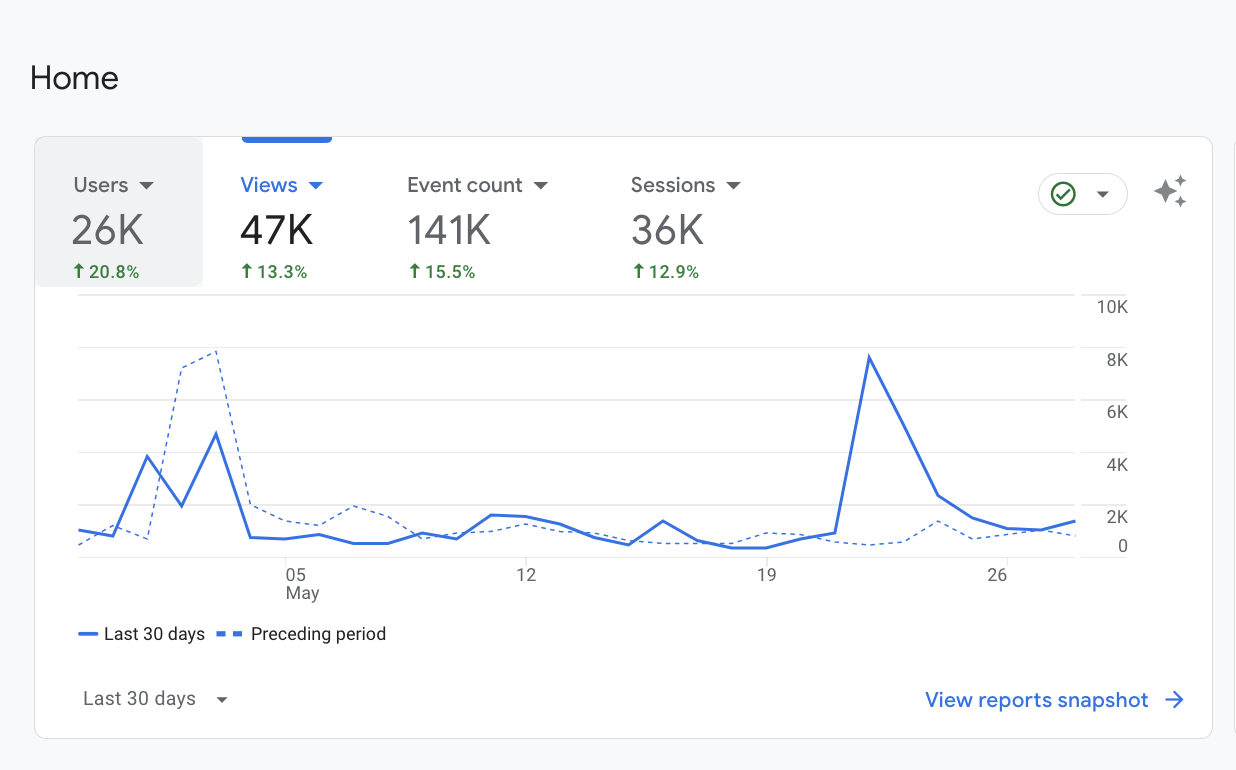The width and height of the screenshot is (1236, 770).
Task: Click the 12 date label on chart axis
Action: click(526, 575)
